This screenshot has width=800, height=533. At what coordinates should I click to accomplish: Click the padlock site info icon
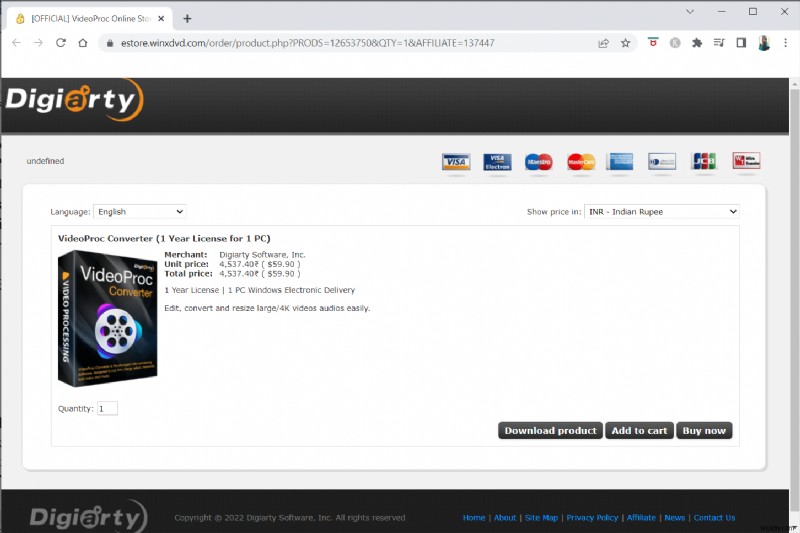109,43
